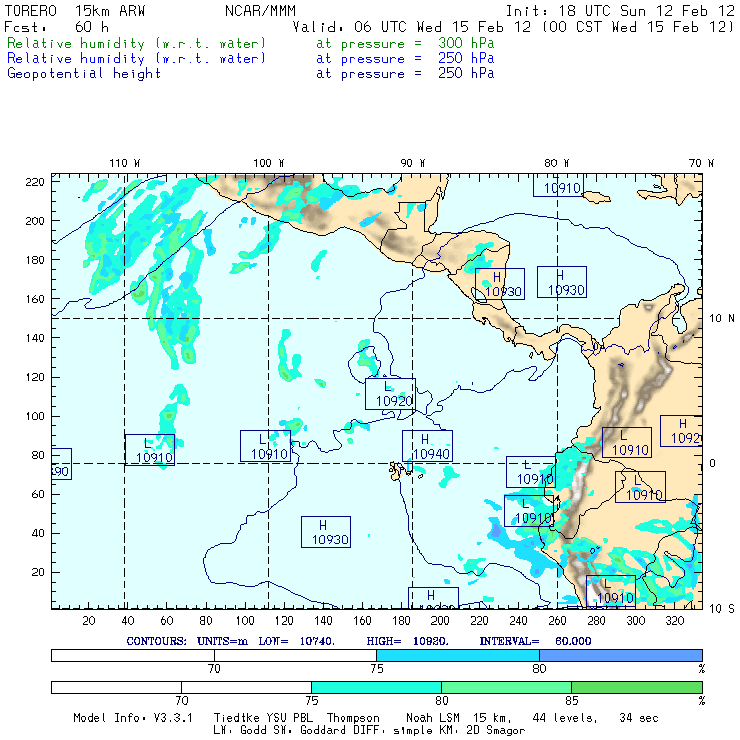
Task: Click the dark green above-85% segment of the lower colorbar
Action: tap(637, 687)
